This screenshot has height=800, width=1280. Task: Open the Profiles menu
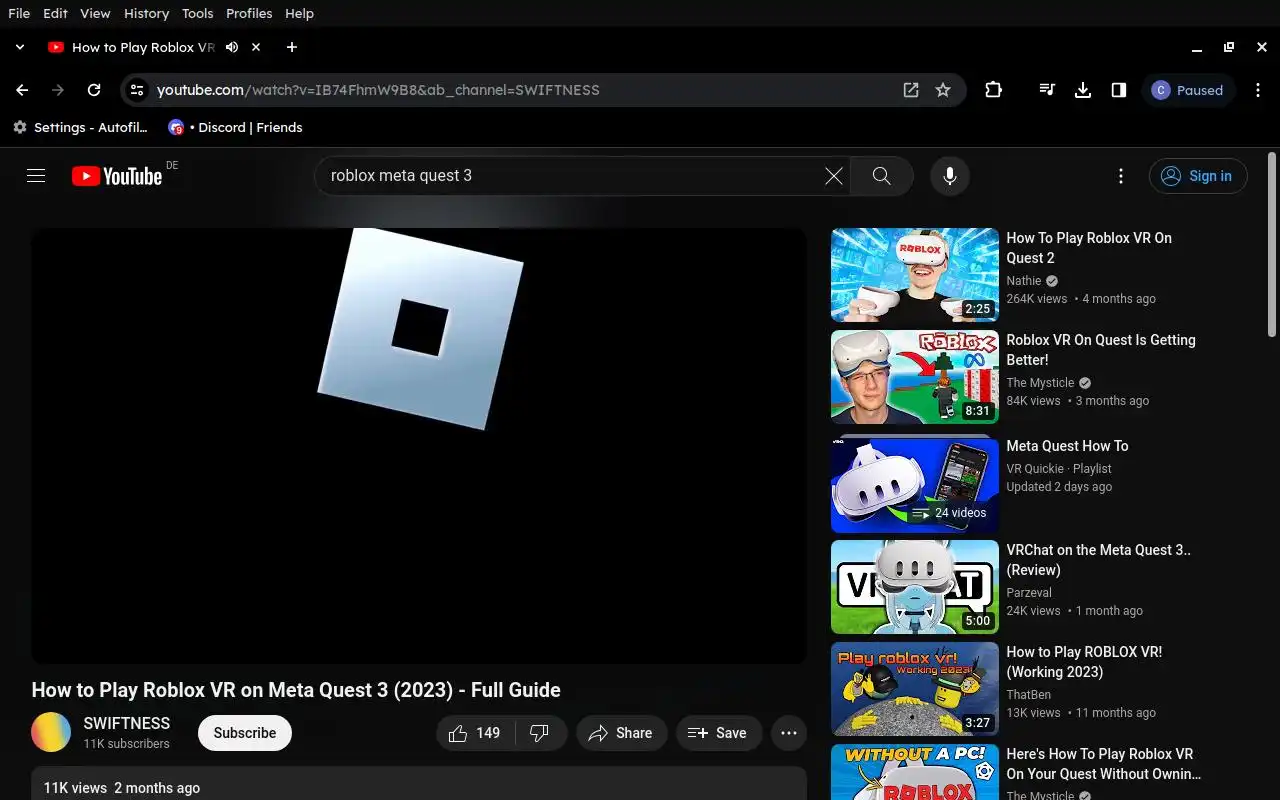[249, 13]
